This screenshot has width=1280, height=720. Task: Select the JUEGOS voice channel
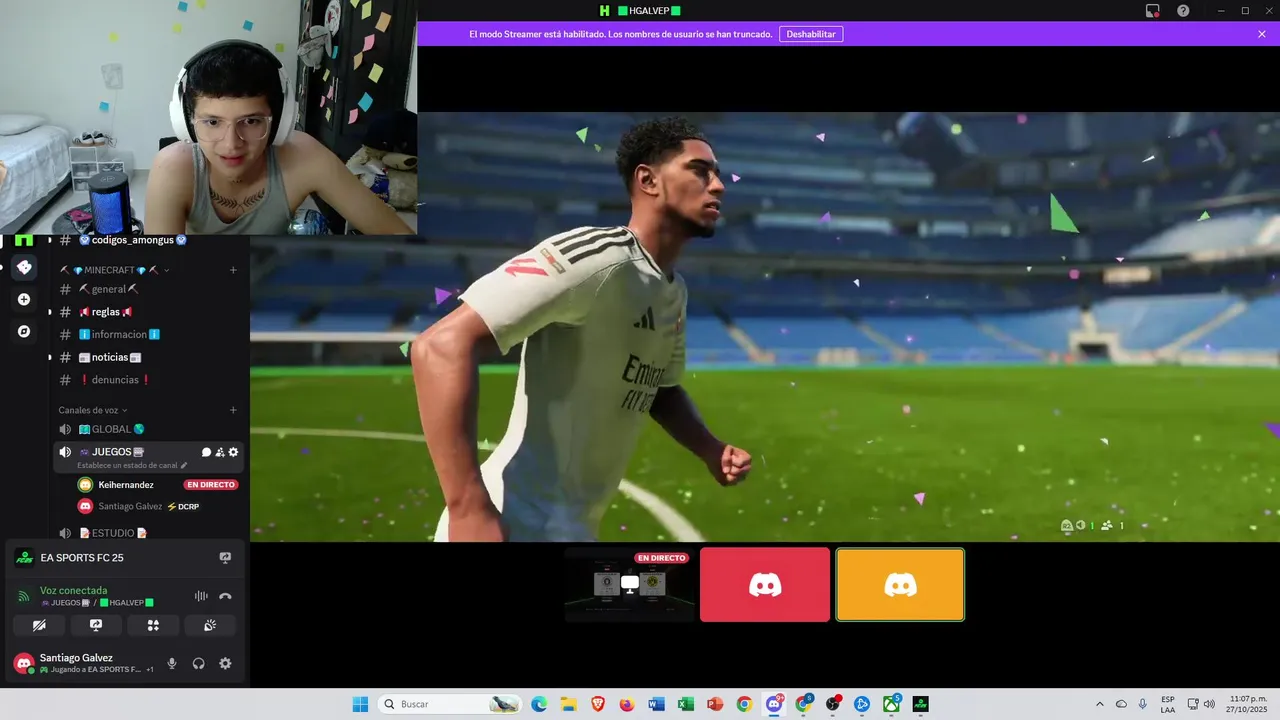coord(112,452)
